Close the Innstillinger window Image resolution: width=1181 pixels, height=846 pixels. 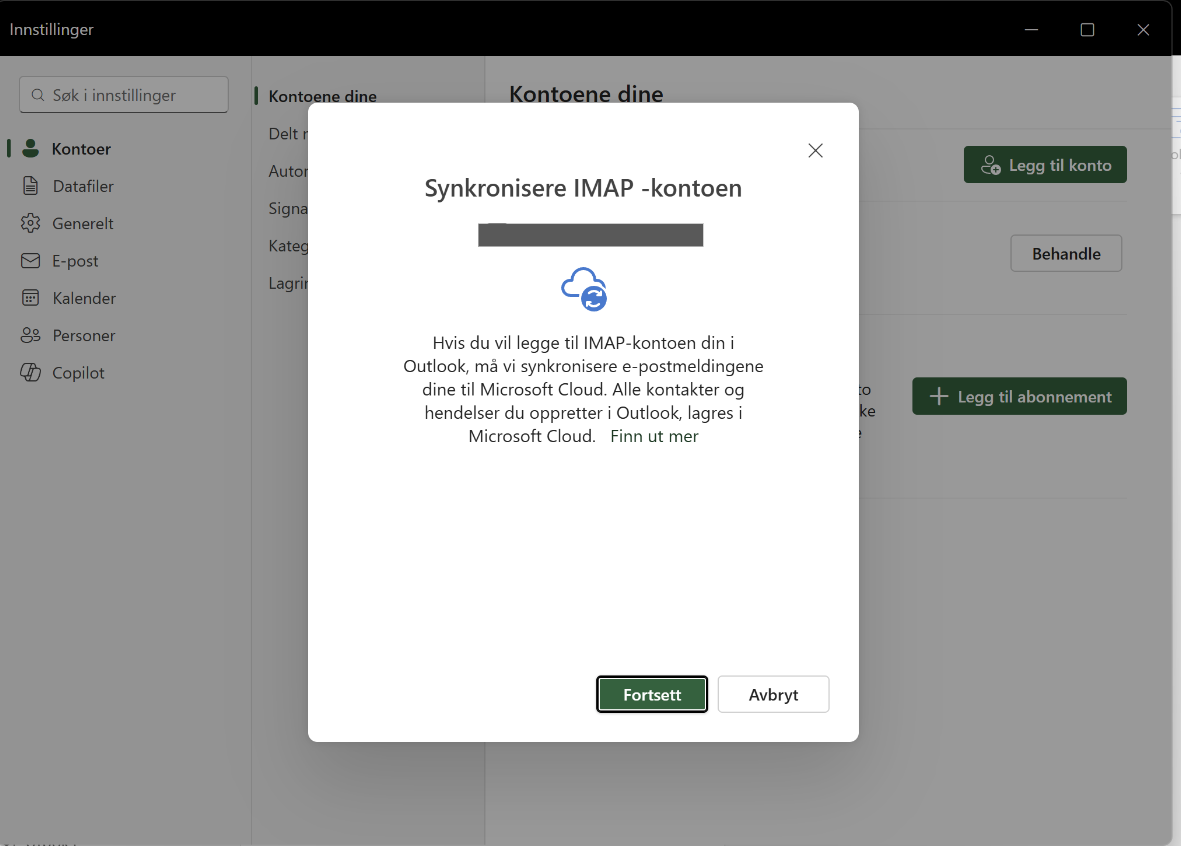tap(1143, 29)
